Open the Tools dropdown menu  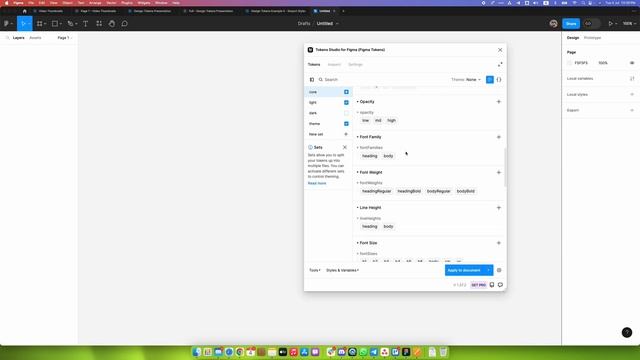click(315, 270)
